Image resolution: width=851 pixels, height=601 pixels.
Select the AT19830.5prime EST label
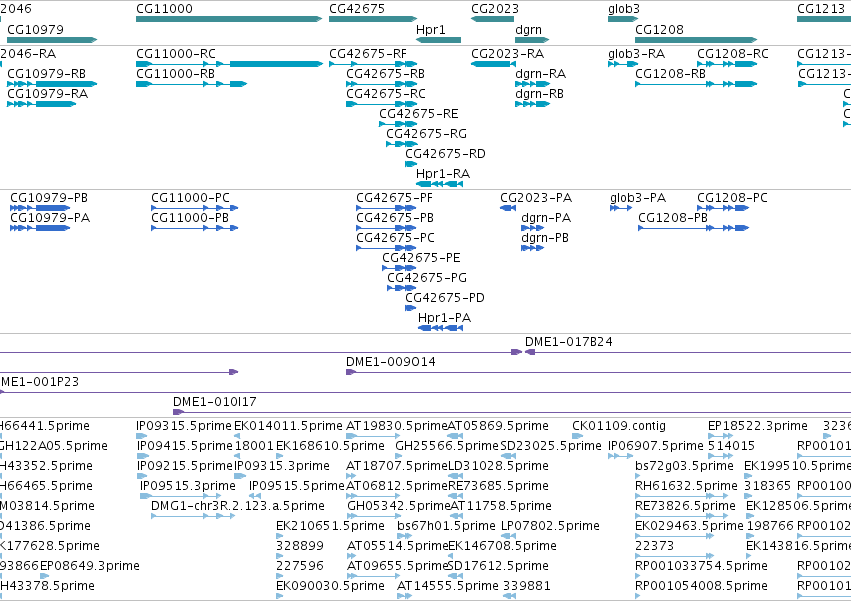397,426
